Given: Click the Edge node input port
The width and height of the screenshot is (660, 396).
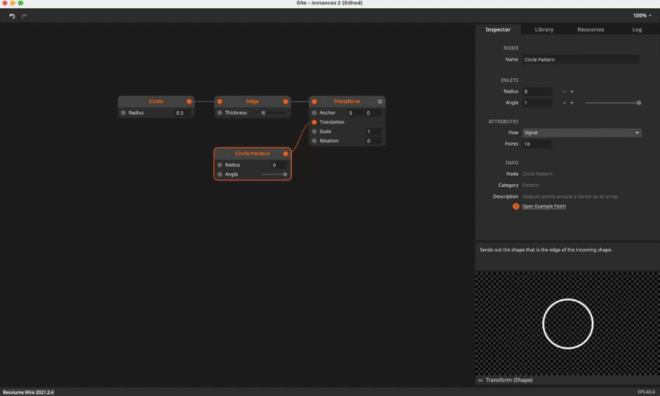Looking at the screenshot, I should [220, 101].
